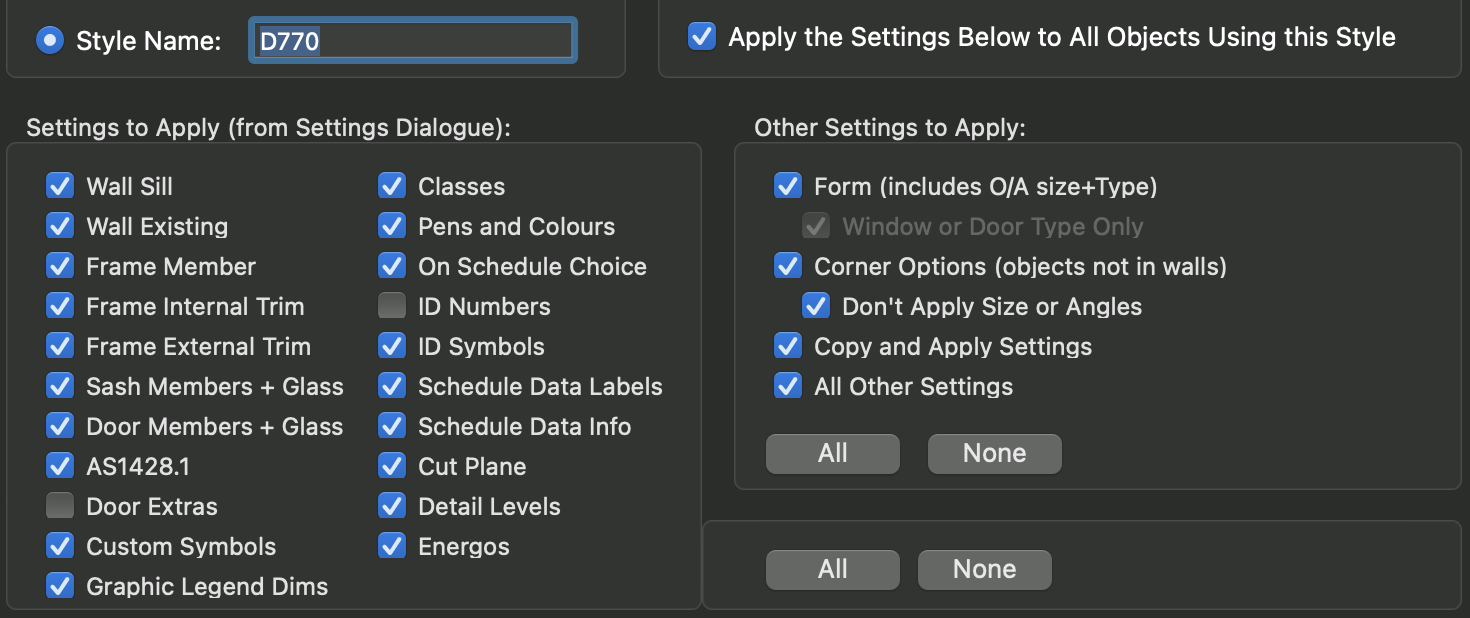The height and width of the screenshot is (618, 1470).
Task: Click the Style Name text field
Action: [412, 41]
